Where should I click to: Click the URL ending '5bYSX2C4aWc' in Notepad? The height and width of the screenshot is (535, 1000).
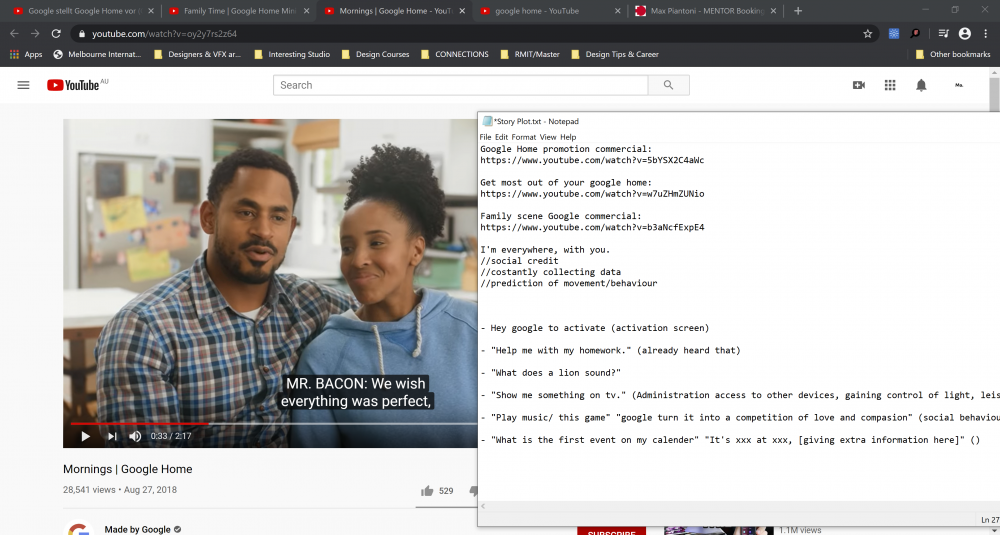[592, 160]
